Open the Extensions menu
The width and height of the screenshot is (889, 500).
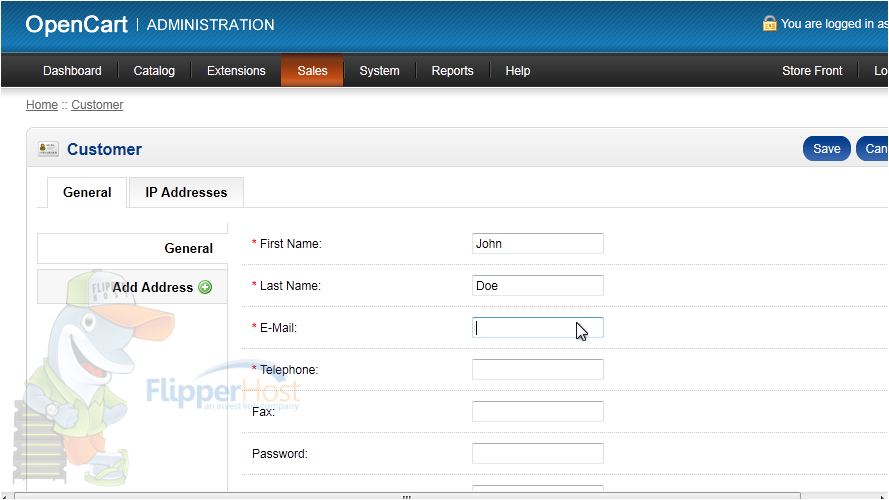point(236,71)
